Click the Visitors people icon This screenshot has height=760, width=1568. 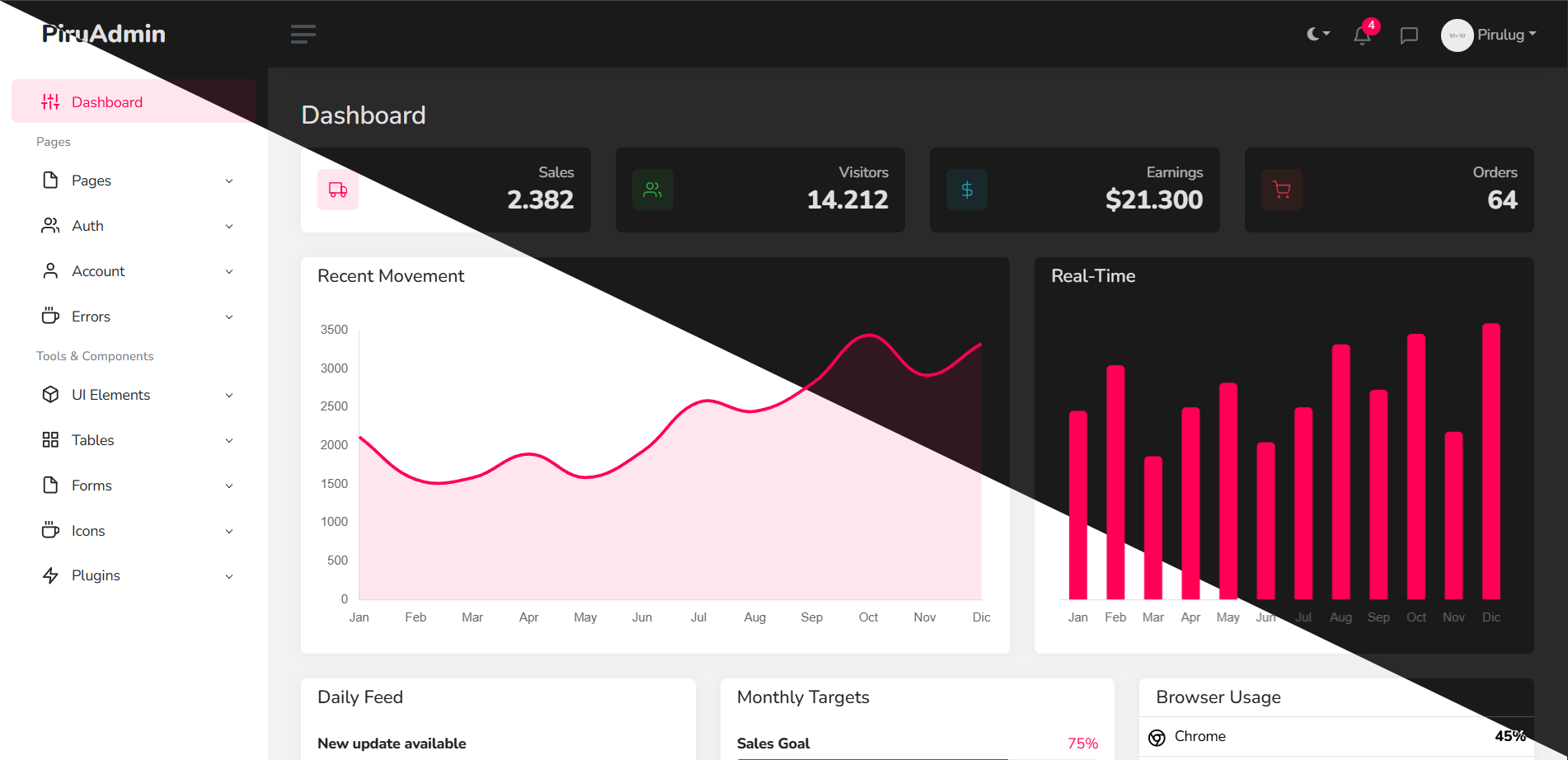point(652,190)
